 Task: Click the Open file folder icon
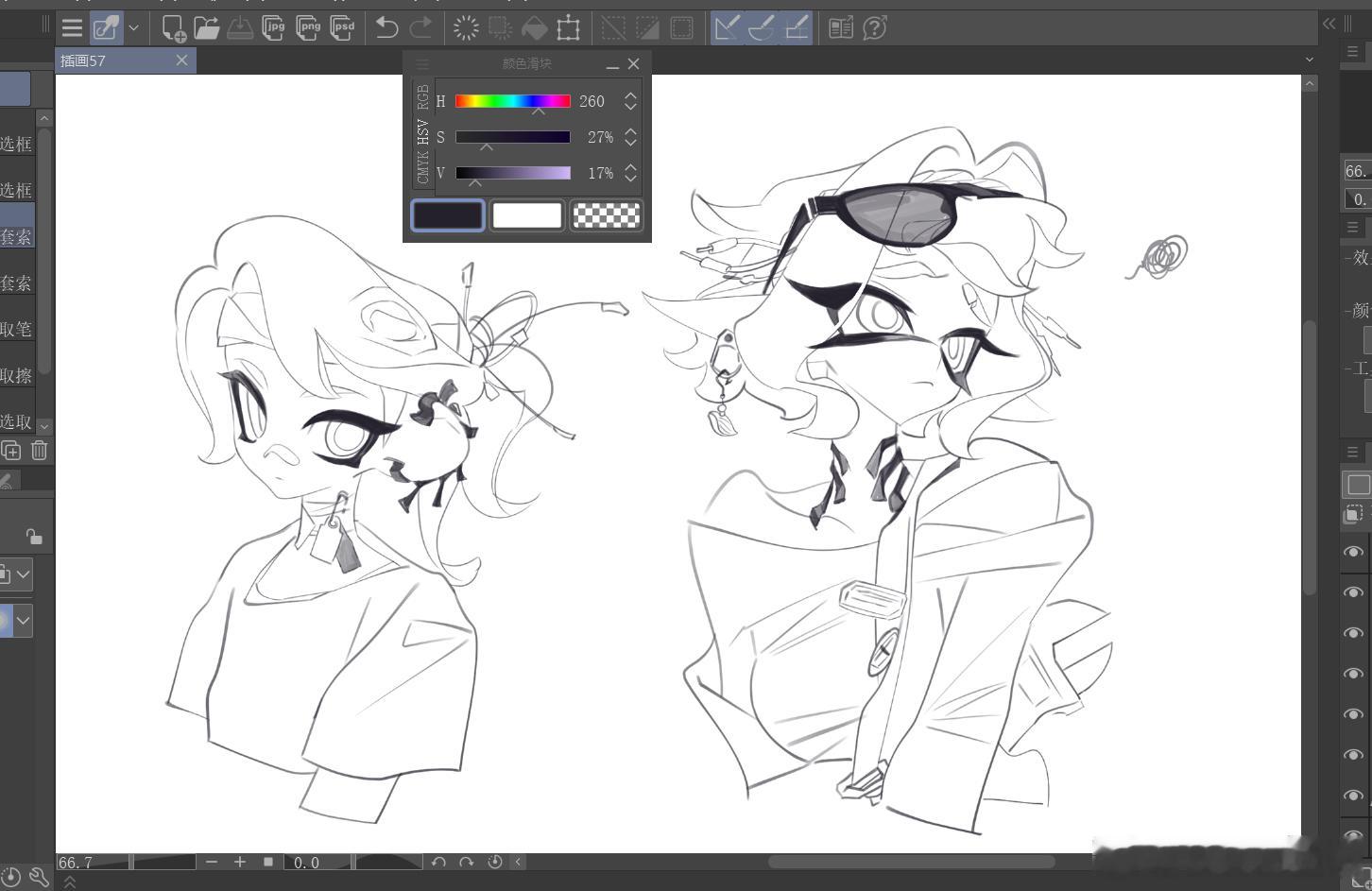point(206,28)
